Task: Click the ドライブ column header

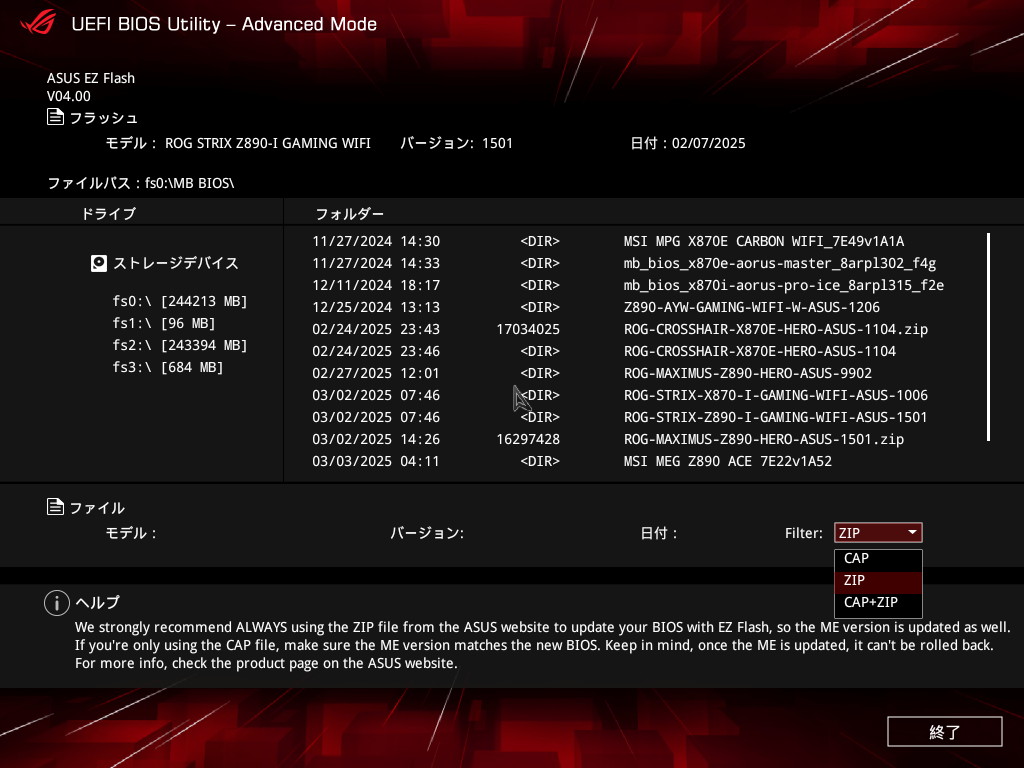Action: pyautogui.click(x=108, y=214)
